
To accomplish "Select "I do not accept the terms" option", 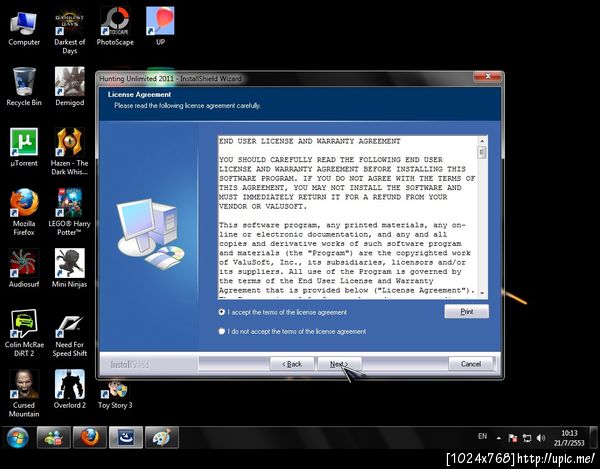I will click(222, 331).
